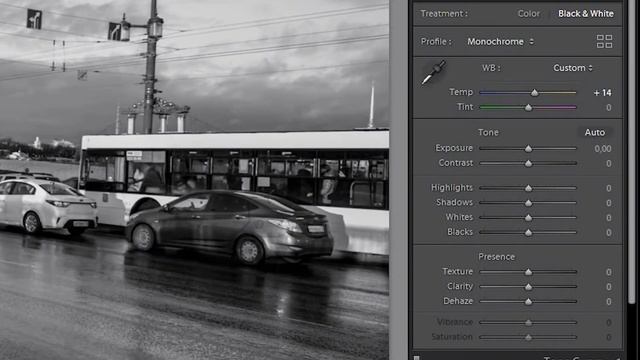Select the Temp value +14 field
The image size is (640, 360).
click(x=602, y=93)
